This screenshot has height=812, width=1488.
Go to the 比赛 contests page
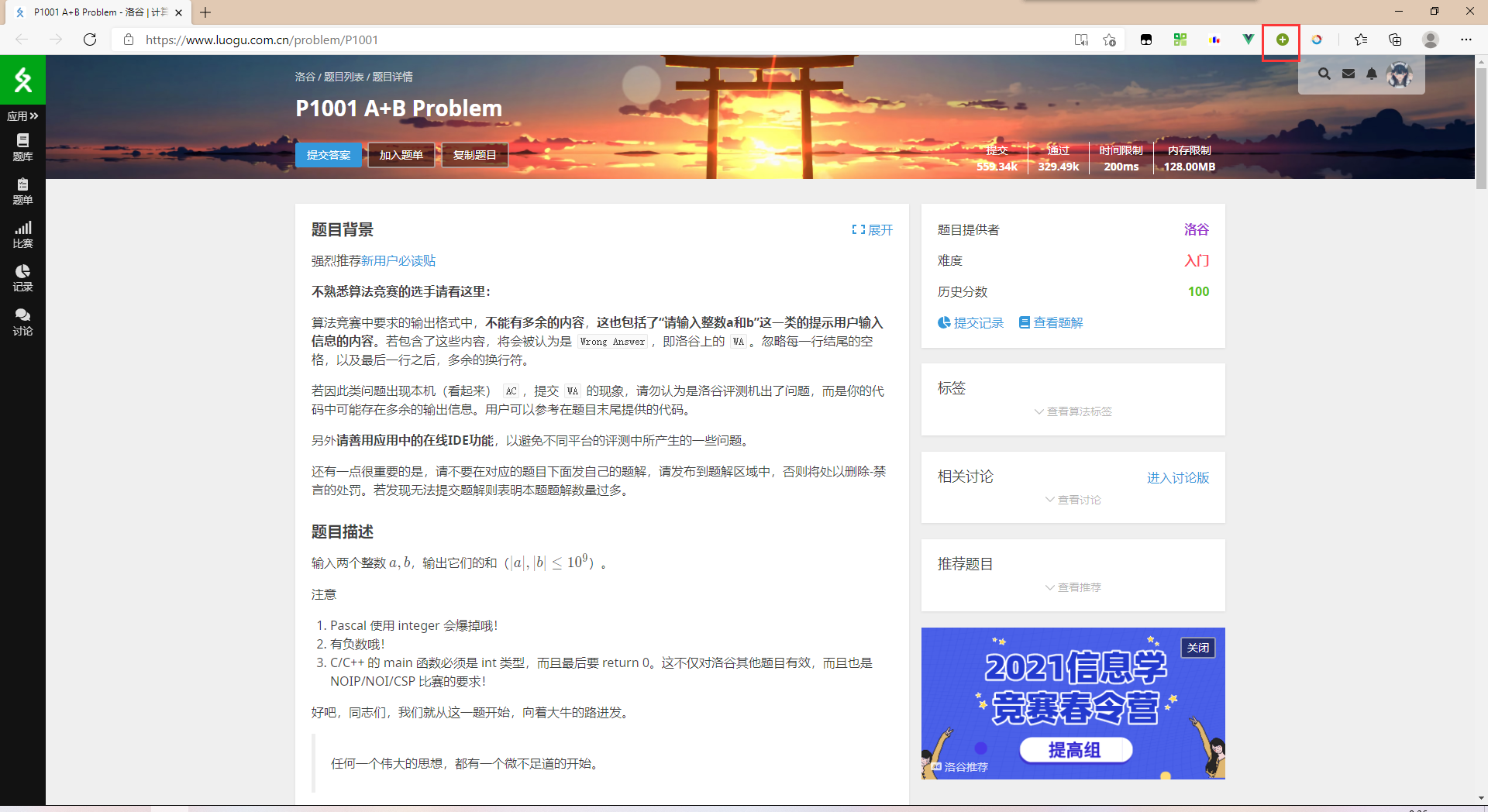pos(22,234)
